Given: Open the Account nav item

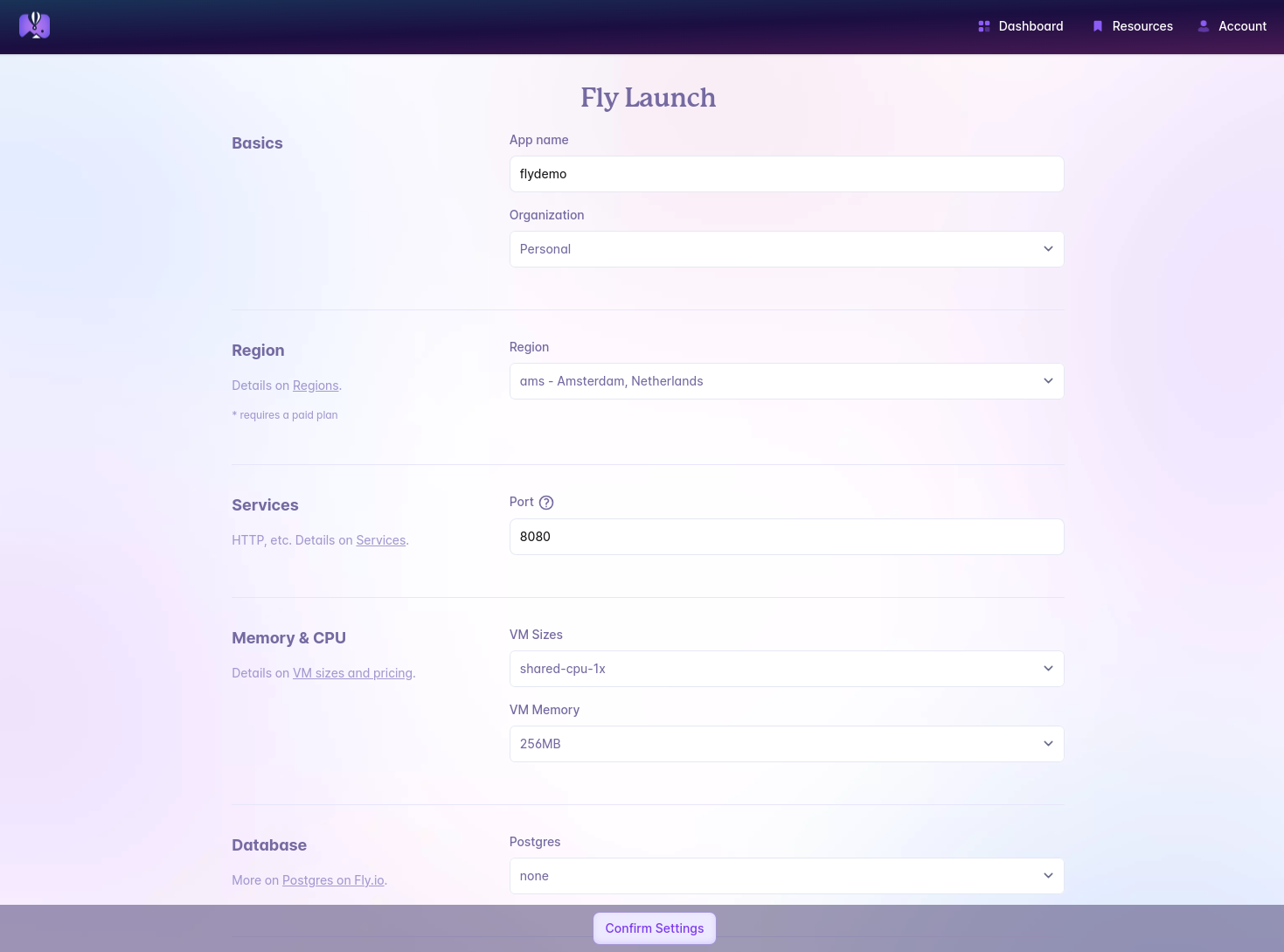Looking at the screenshot, I should click(1232, 26).
